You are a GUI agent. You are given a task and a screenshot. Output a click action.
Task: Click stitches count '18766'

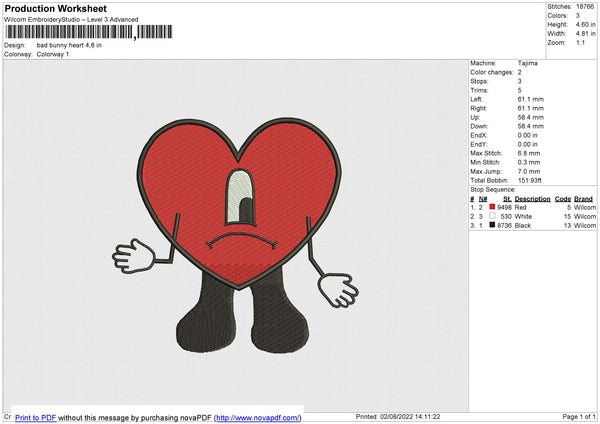tap(585, 7)
